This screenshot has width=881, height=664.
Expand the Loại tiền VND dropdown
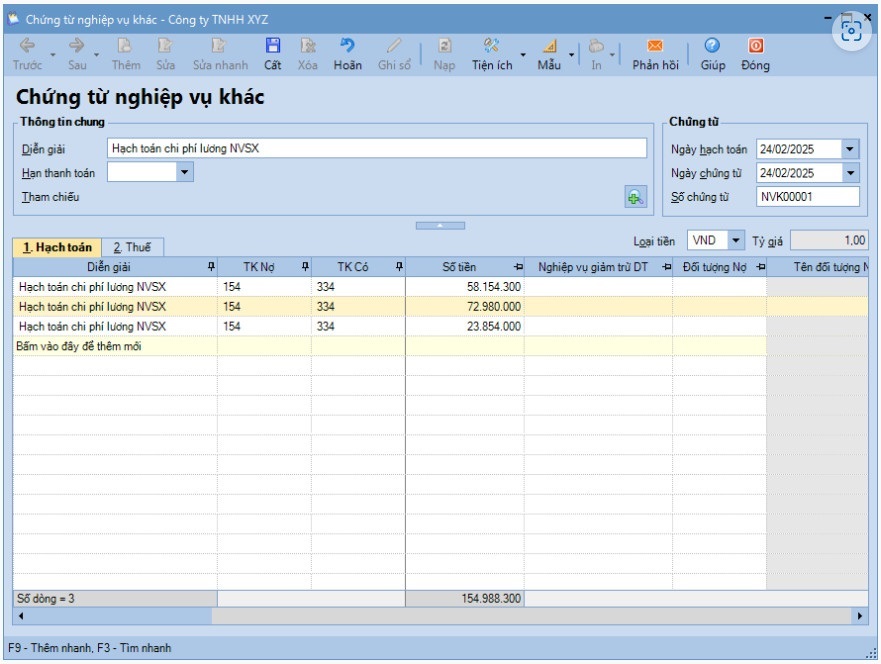pos(736,241)
